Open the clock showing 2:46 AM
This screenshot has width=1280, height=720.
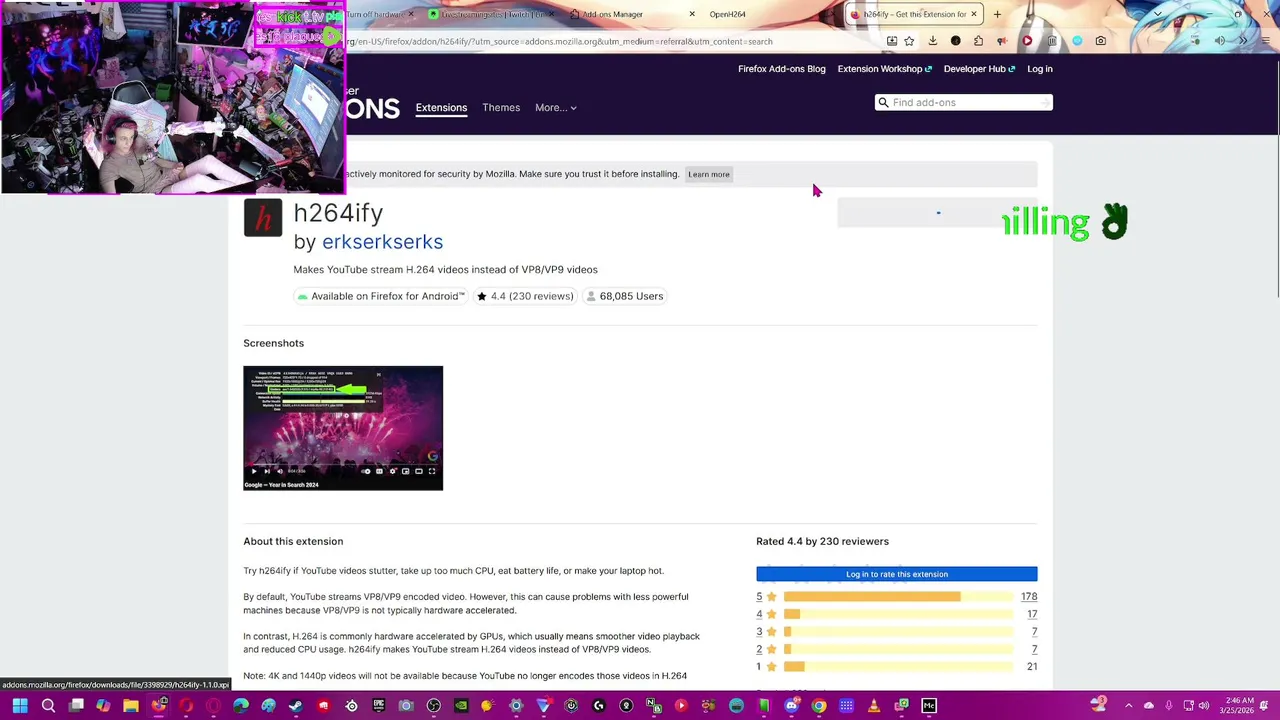click(x=1239, y=706)
